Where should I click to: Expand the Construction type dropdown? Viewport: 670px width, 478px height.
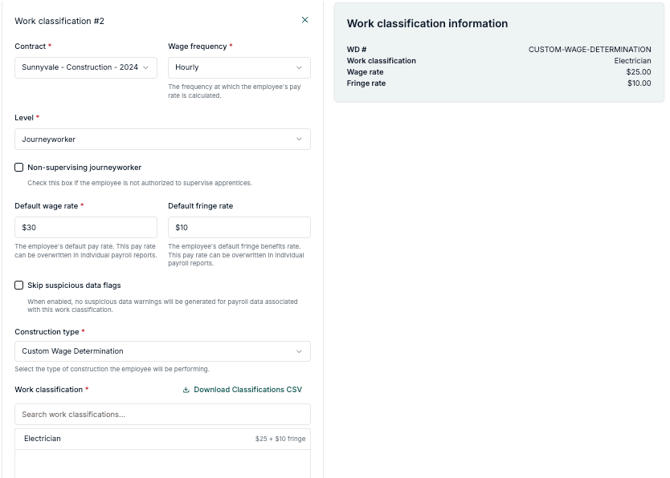tap(162, 351)
